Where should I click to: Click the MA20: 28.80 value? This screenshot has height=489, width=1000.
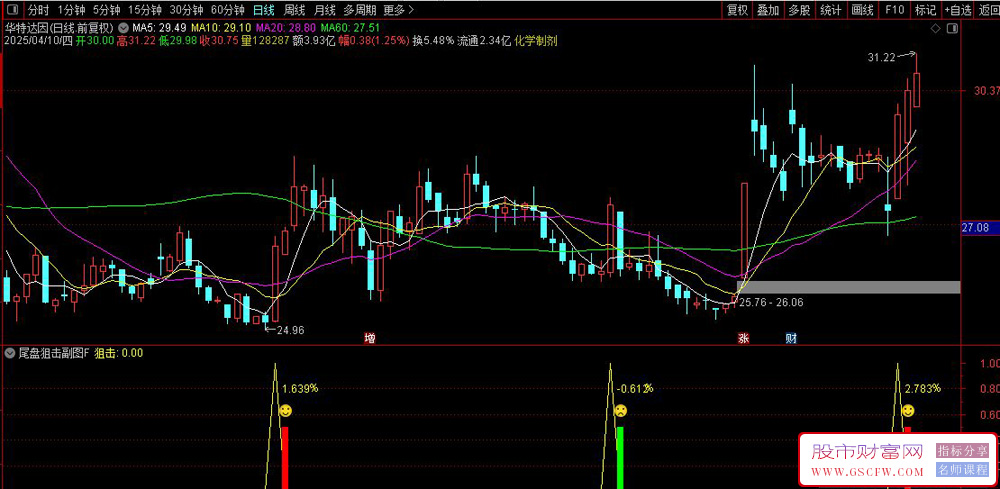286,28
